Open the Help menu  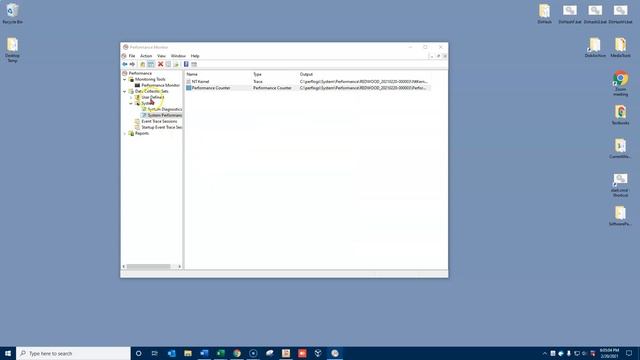tap(195, 56)
